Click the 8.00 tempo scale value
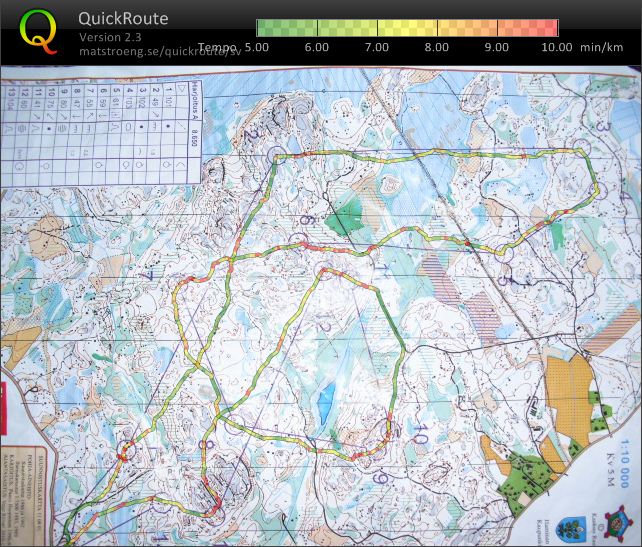 (x=436, y=47)
